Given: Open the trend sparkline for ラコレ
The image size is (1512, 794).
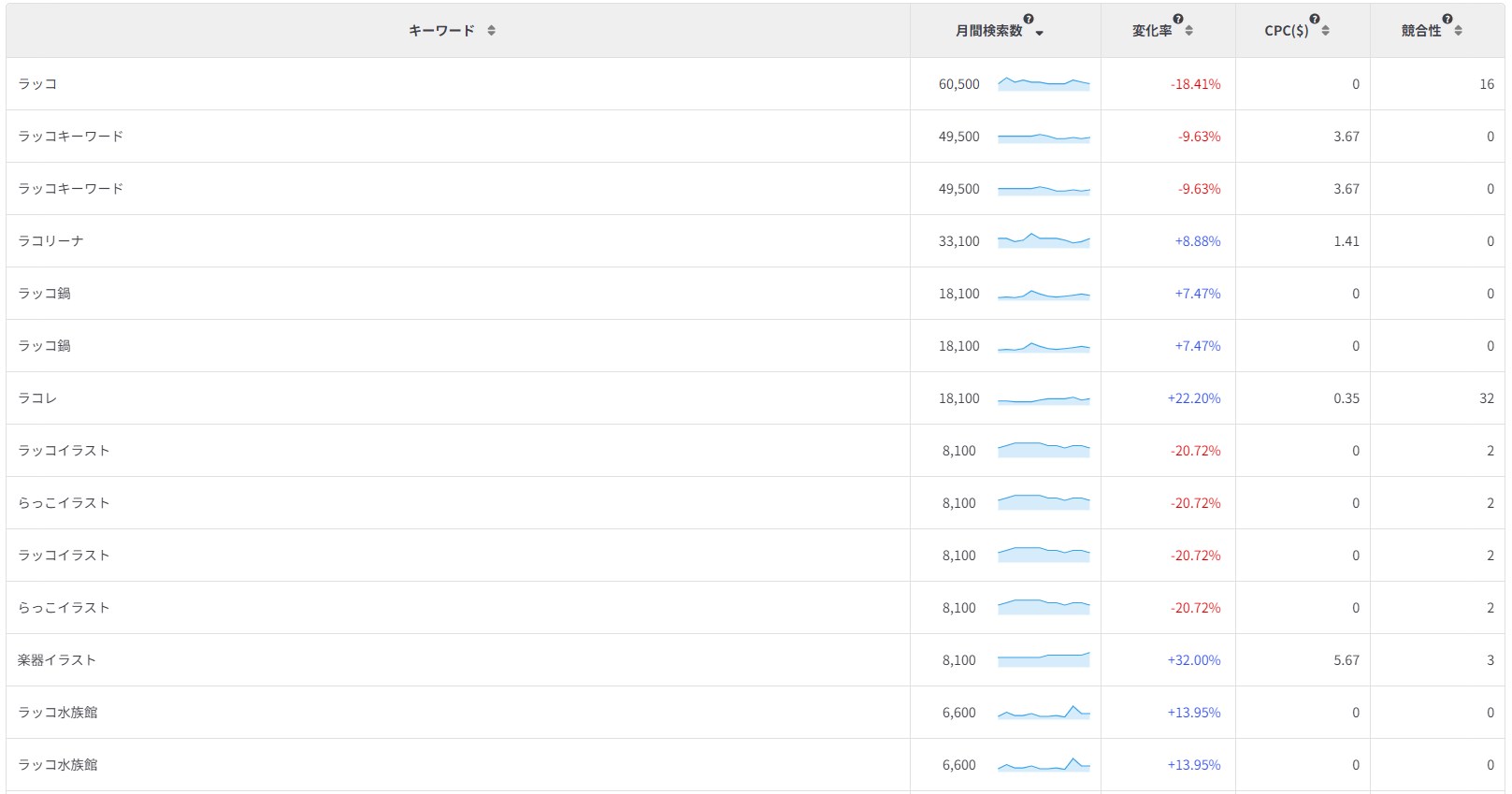Looking at the screenshot, I should 1044,399.
